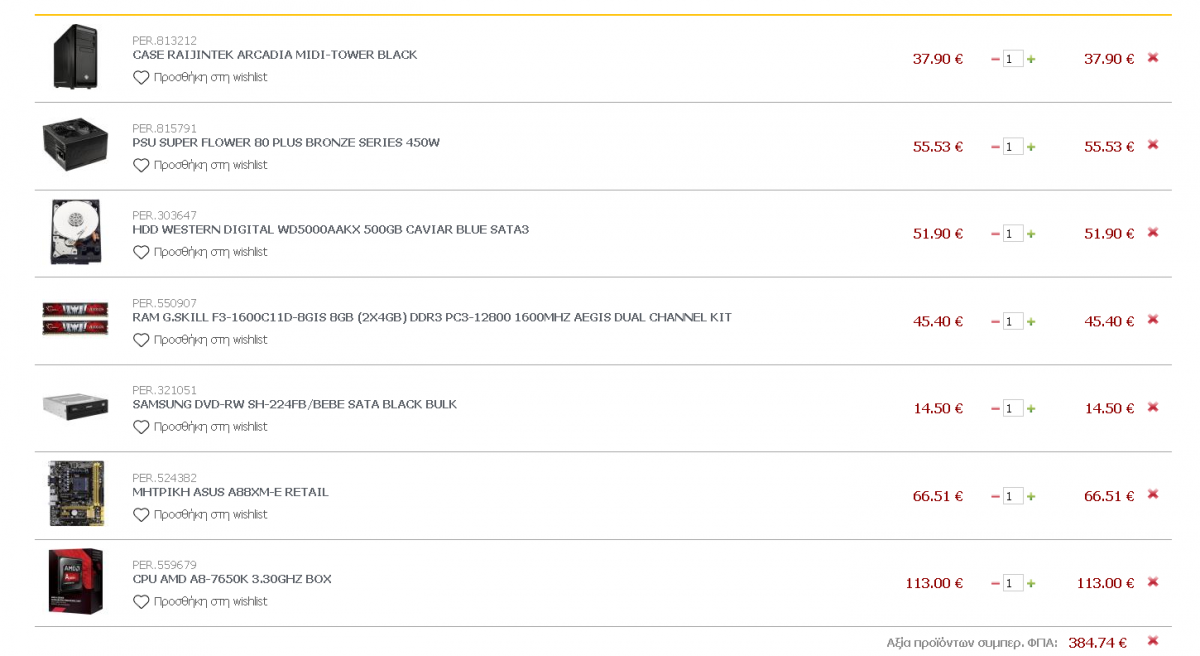This screenshot has height=656, width=1200.
Task: Click the heart icon for WD HDD
Action: (x=141, y=252)
